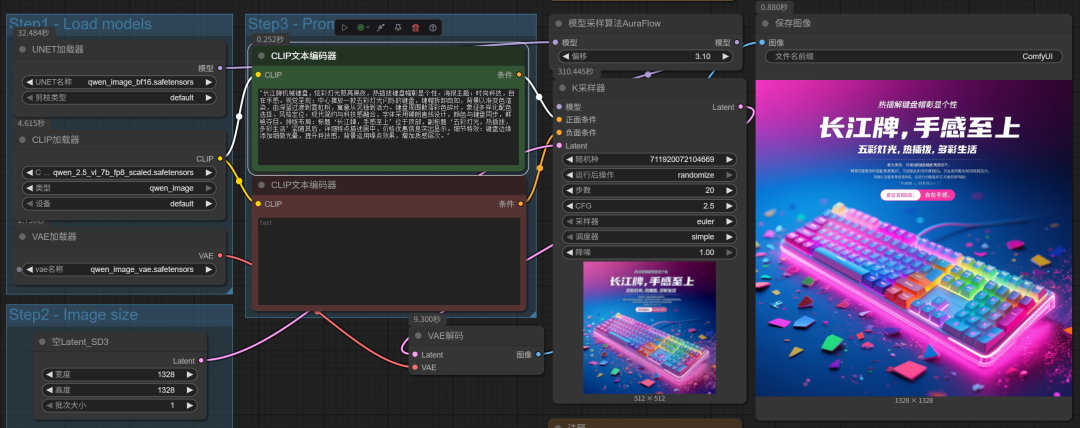The width and height of the screenshot is (1080, 428).
Task: Collapse the UNET加载器 node via its title dot
Action: tap(23, 50)
